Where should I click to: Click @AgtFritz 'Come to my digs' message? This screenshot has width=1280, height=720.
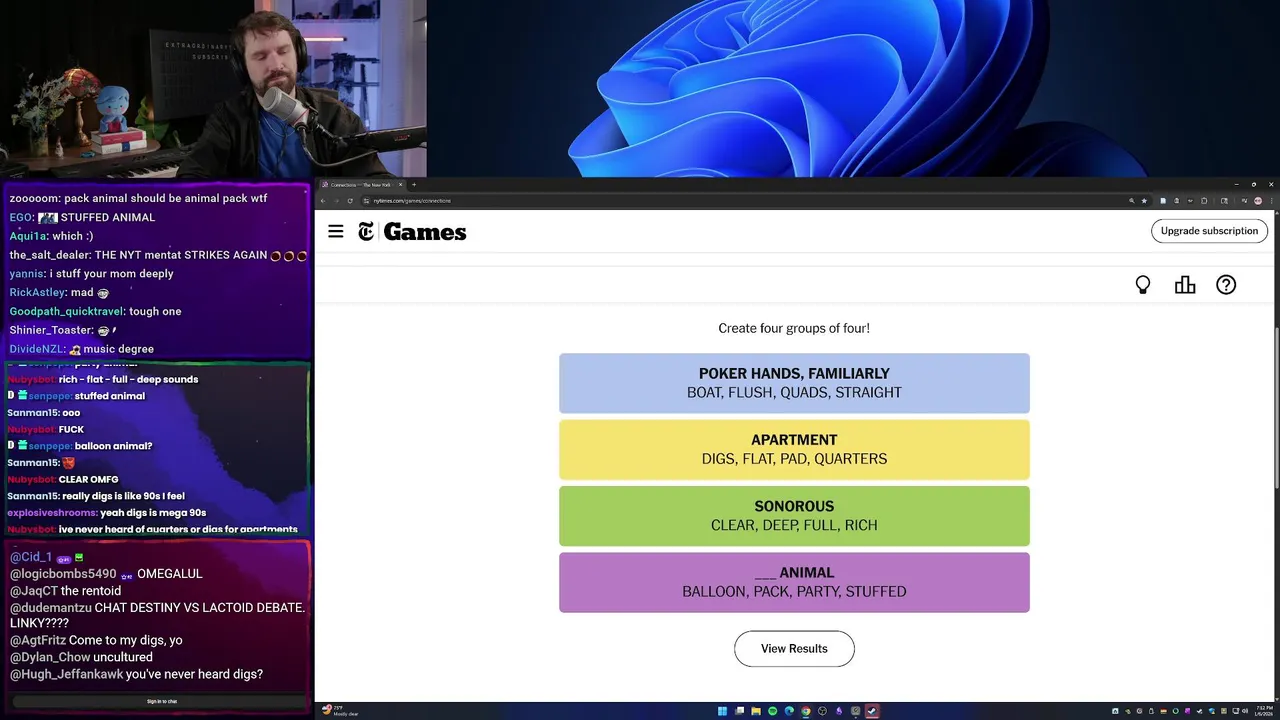click(x=96, y=640)
